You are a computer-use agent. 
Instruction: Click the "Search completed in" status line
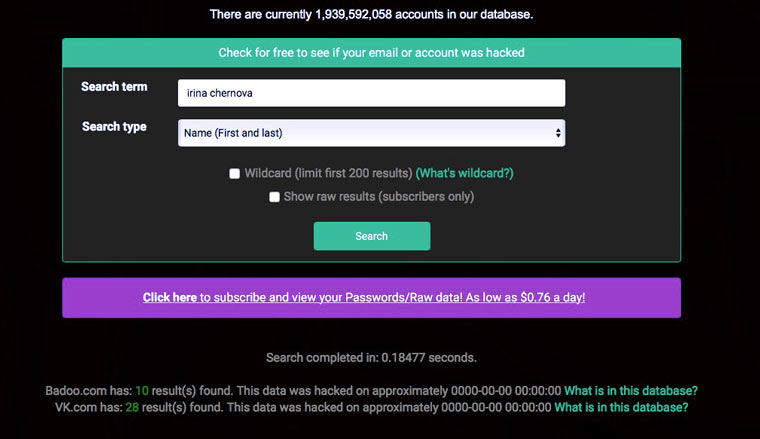point(371,357)
